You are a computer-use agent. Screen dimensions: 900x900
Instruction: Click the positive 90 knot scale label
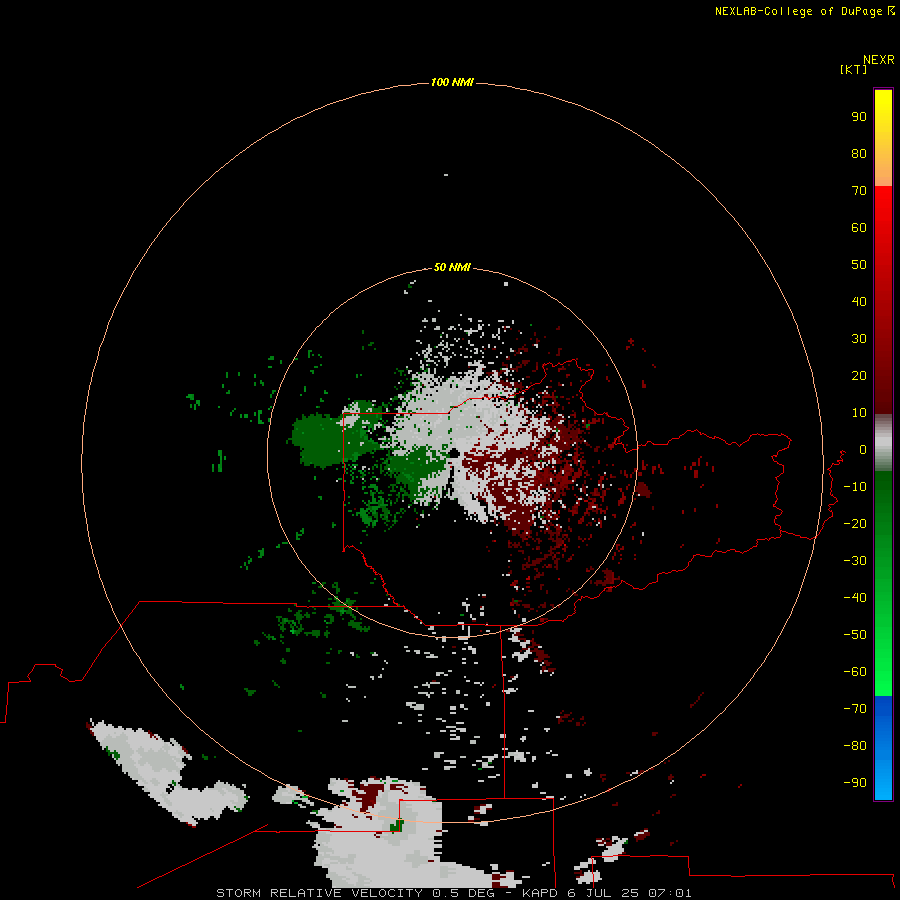click(859, 117)
